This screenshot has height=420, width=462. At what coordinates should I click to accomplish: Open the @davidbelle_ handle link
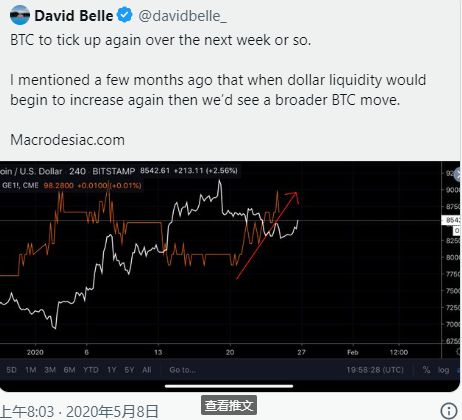point(182,16)
